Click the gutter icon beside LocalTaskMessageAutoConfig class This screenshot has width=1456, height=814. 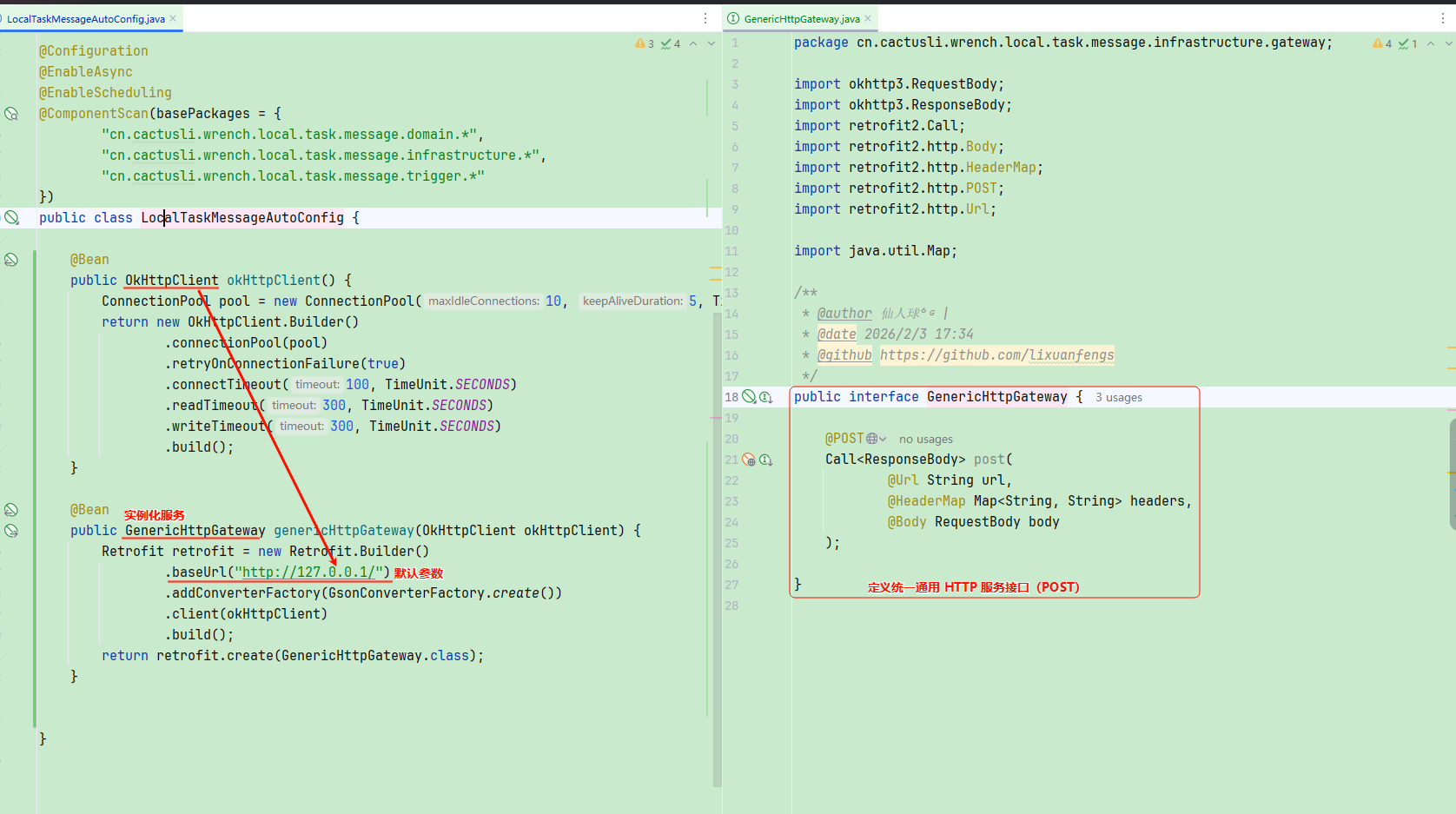click(x=11, y=218)
